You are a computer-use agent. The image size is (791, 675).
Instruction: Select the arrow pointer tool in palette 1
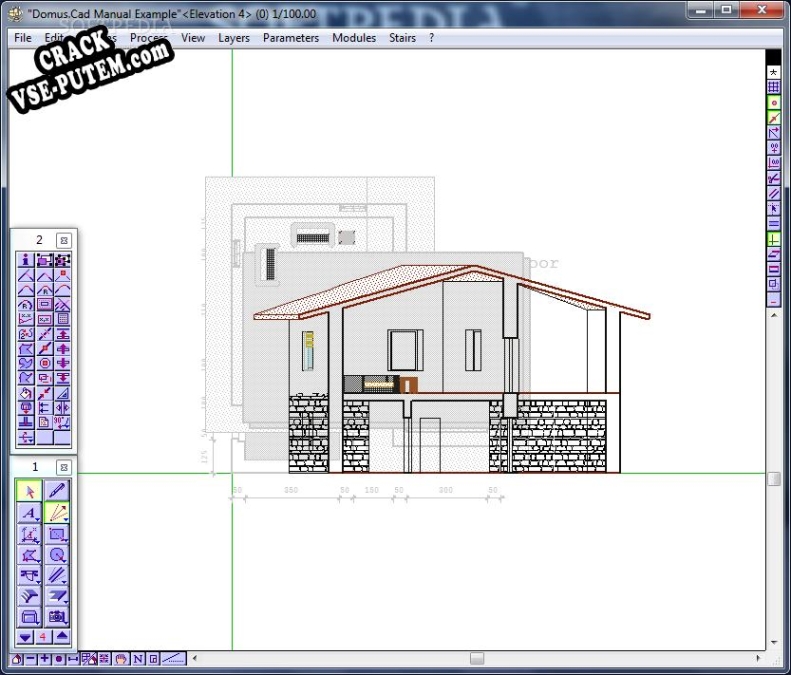[29, 490]
